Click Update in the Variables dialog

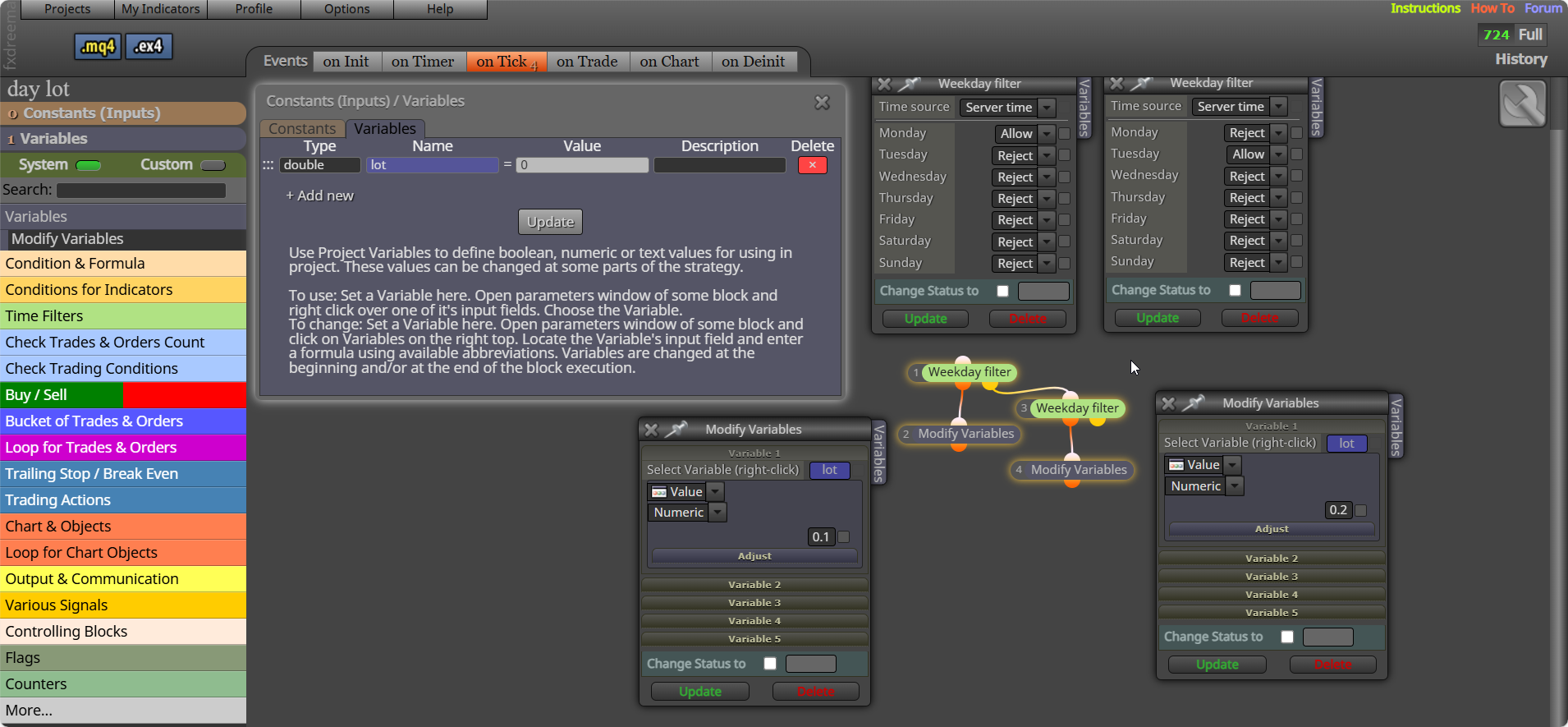tap(551, 222)
